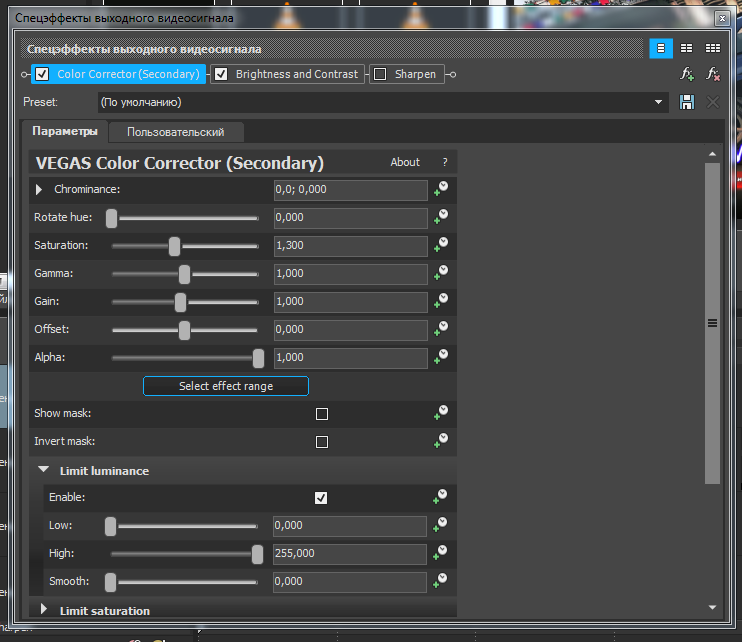The height and width of the screenshot is (642, 742).
Task: Disable the Brightness and Contrast effect checkbox
Action: pos(221,74)
